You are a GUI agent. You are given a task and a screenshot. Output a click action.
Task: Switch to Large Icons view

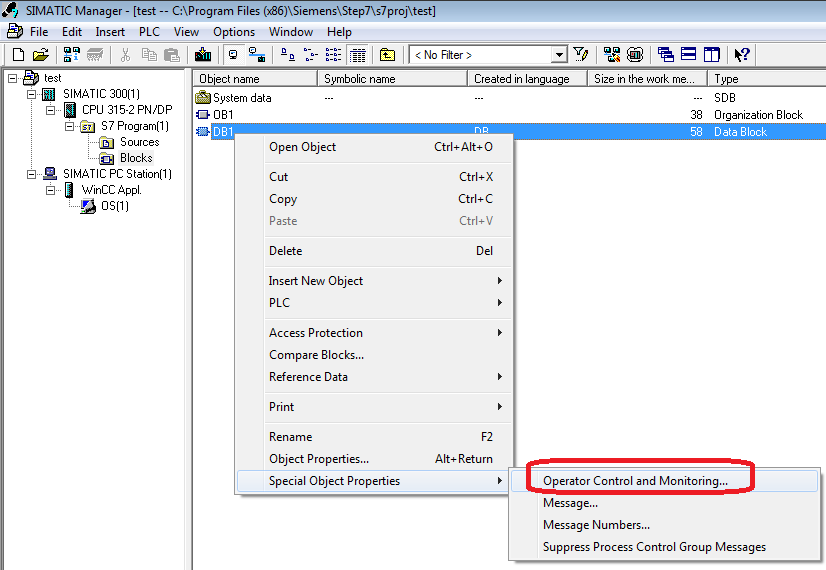(x=287, y=55)
